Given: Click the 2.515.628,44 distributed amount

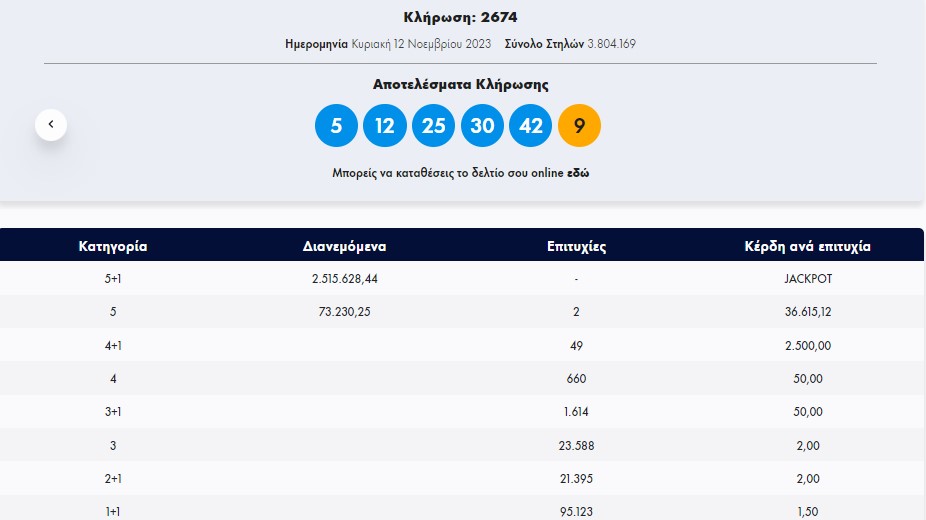Looking at the screenshot, I should tap(344, 279).
